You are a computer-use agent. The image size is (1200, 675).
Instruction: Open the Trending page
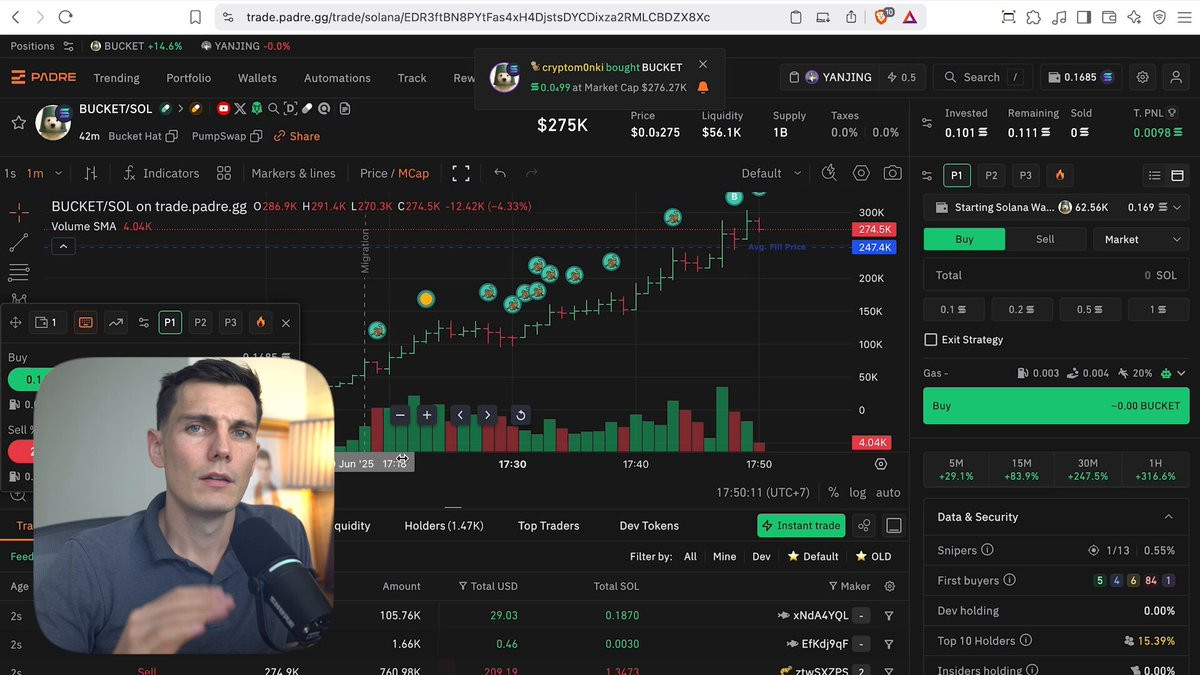click(x=117, y=78)
